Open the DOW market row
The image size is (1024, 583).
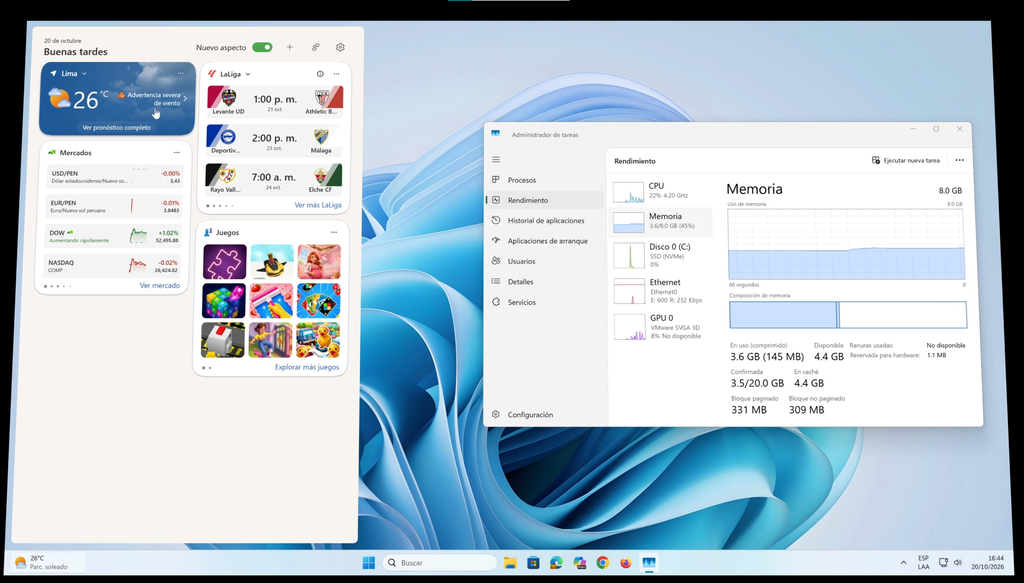click(x=114, y=236)
